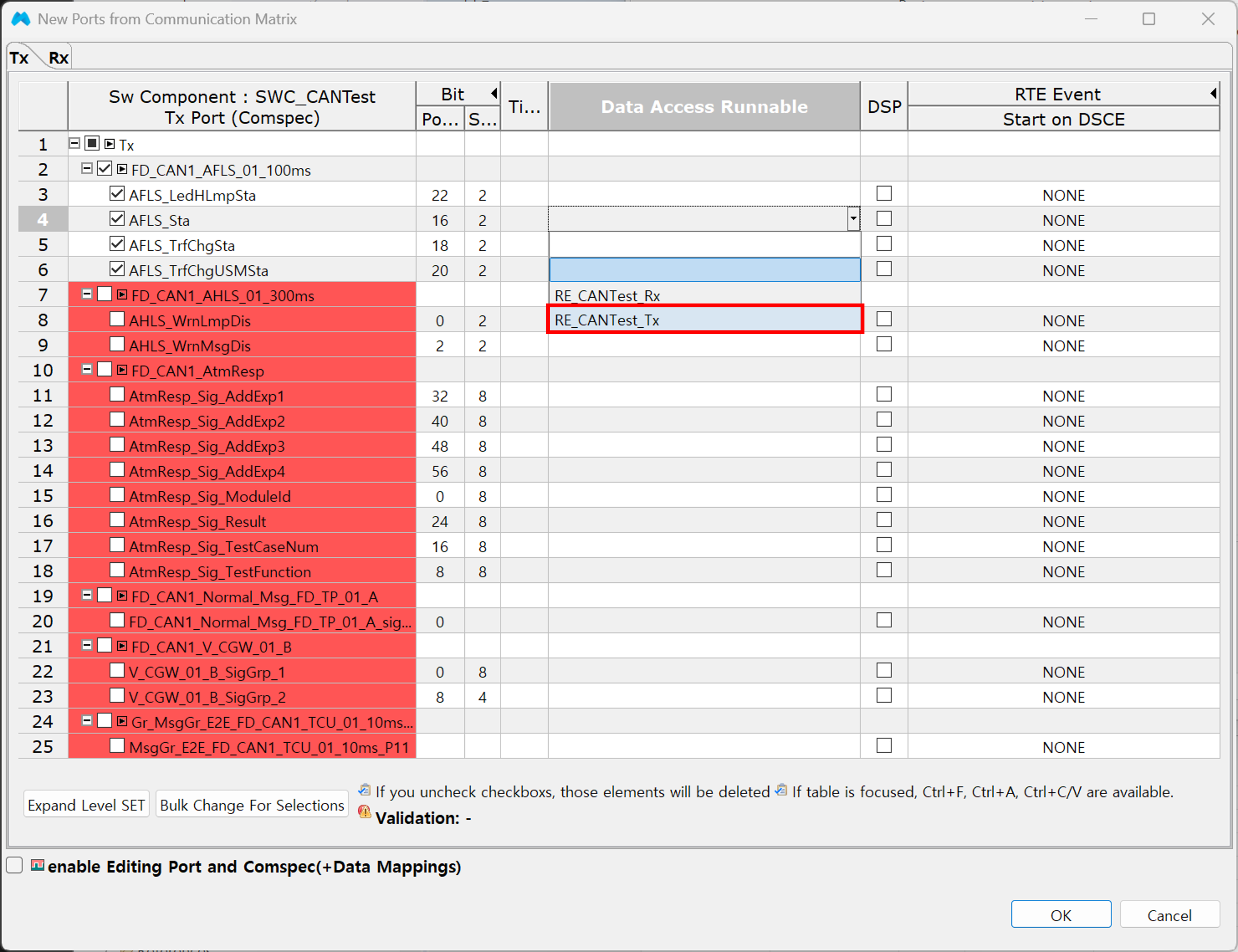The image size is (1238, 952).
Task: Collapse the FD_CAN1_AHLS_01_300ms node
Action: tap(86, 293)
